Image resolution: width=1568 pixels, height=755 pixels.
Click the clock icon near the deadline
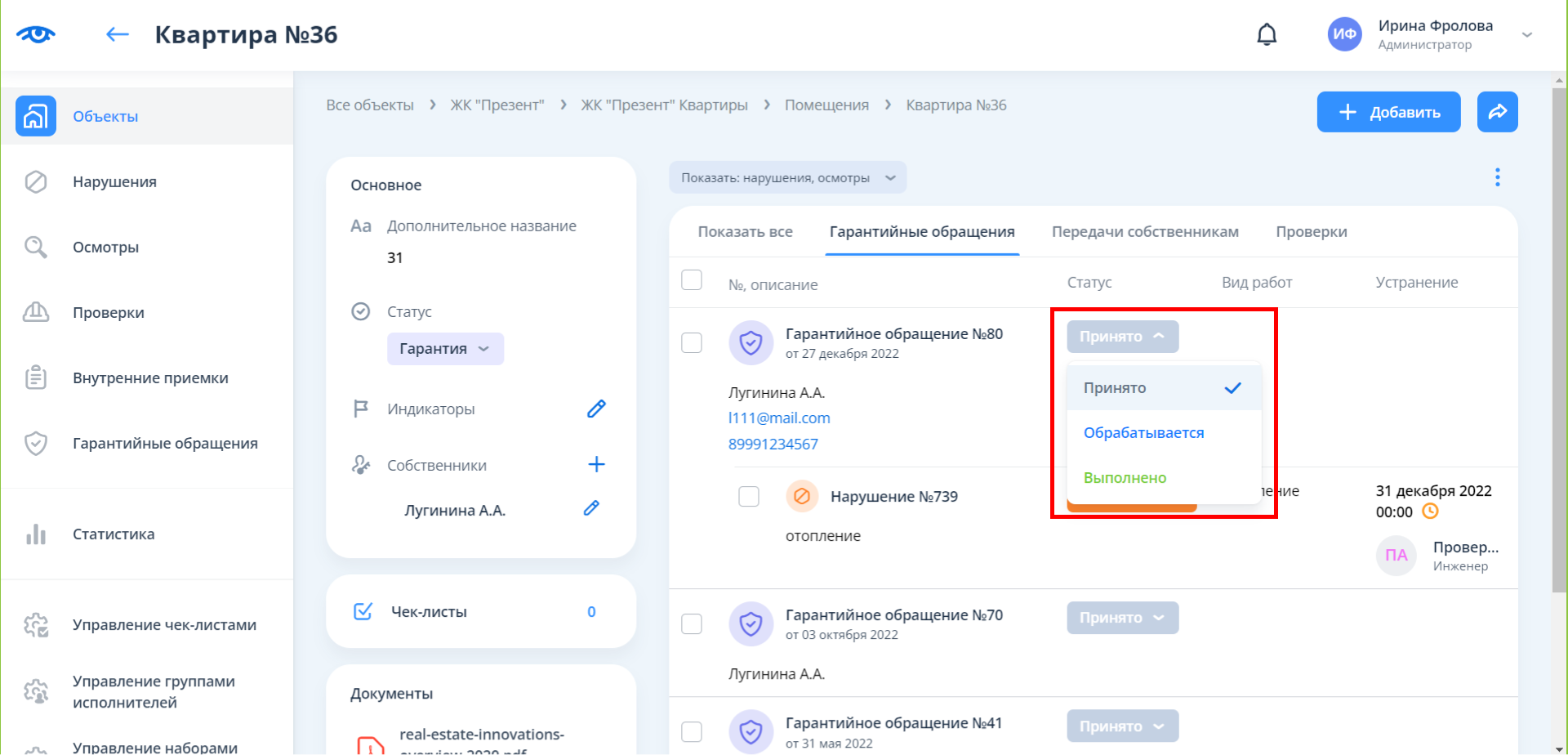click(1430, 512)
